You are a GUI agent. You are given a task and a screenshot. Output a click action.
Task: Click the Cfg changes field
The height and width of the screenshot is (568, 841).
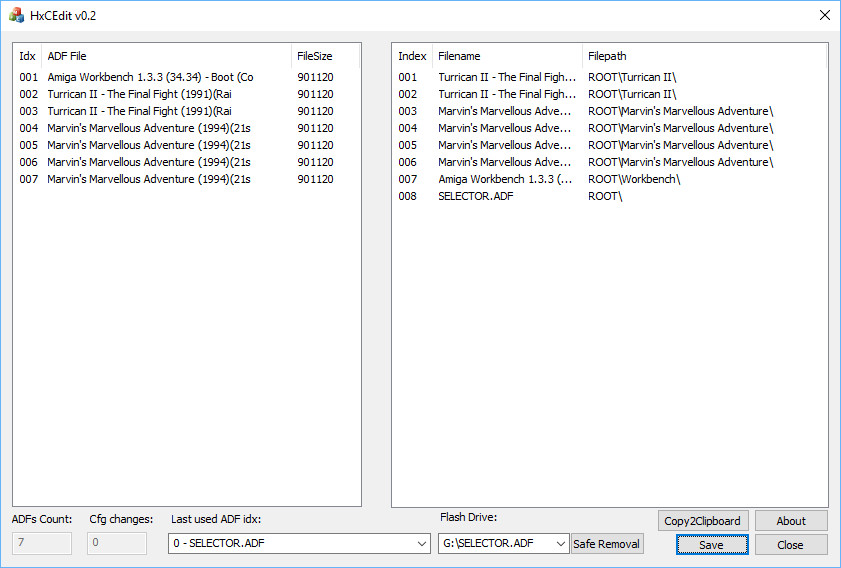coord(117,543)
